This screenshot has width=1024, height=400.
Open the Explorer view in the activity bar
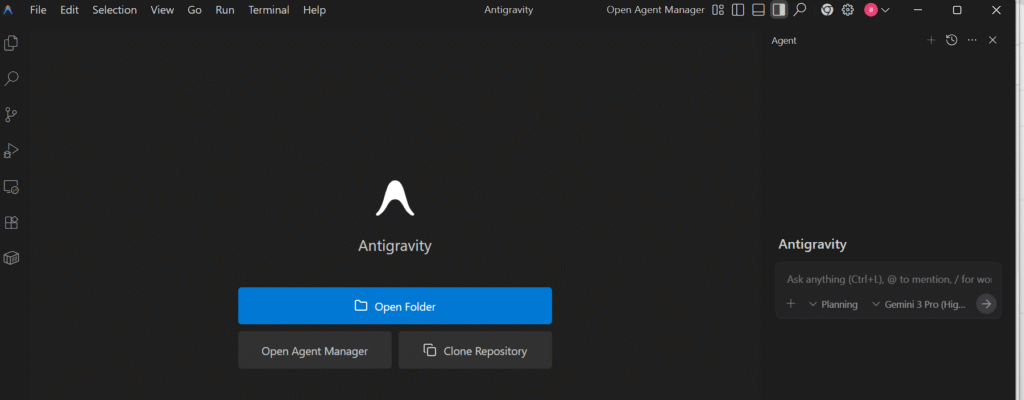[11, 43]
